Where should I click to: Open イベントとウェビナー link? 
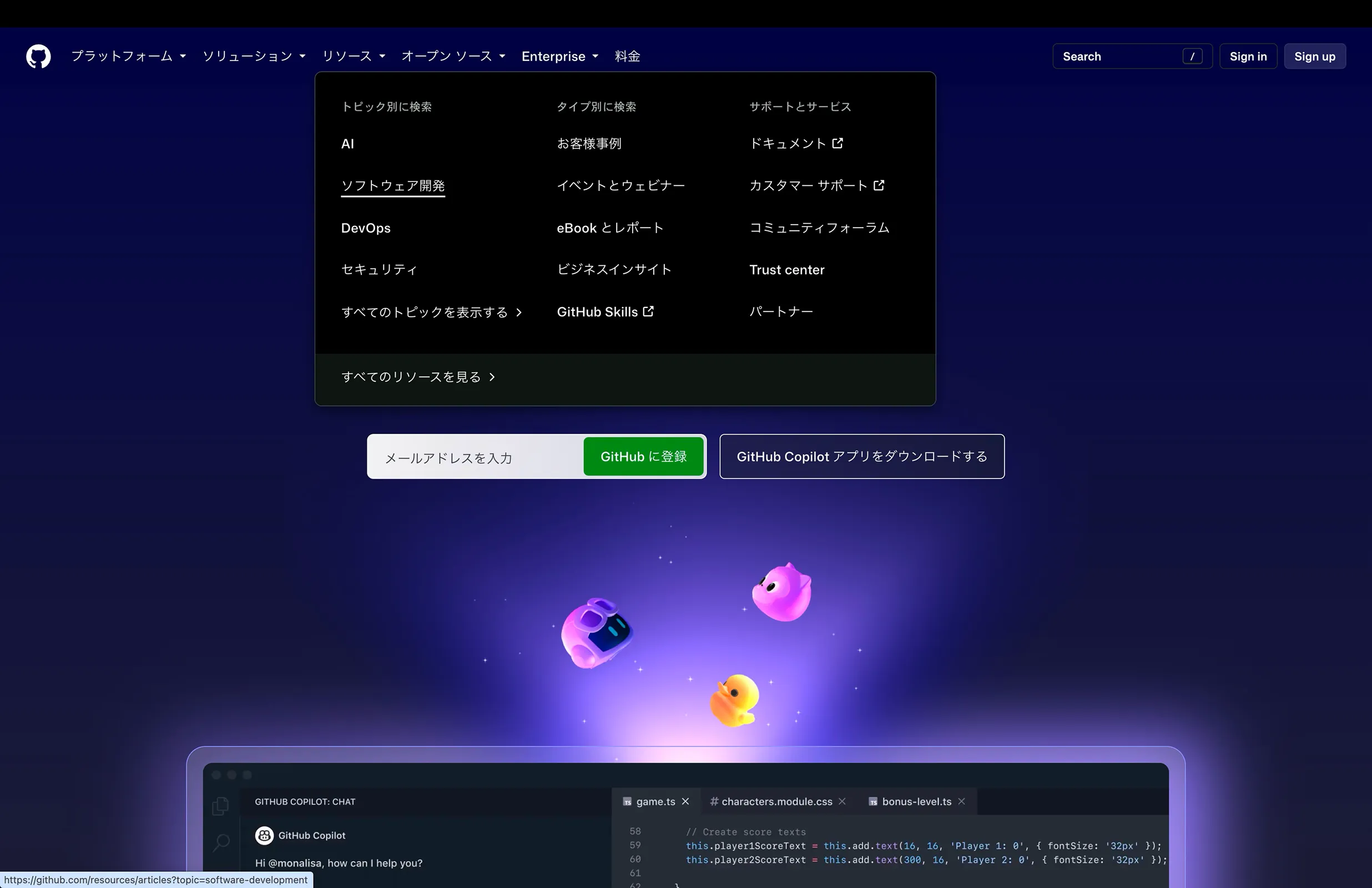click(621, 186)
